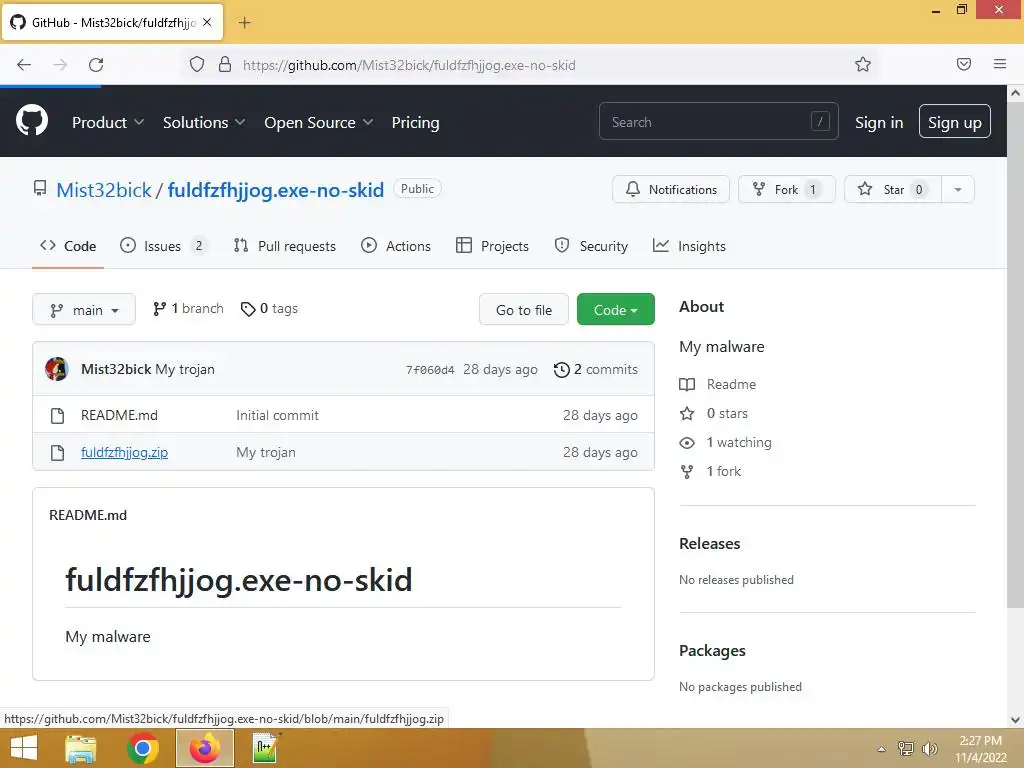1024x768 pixels.
Task: Open the Insights tab
Action: click(x=690, y=246)
